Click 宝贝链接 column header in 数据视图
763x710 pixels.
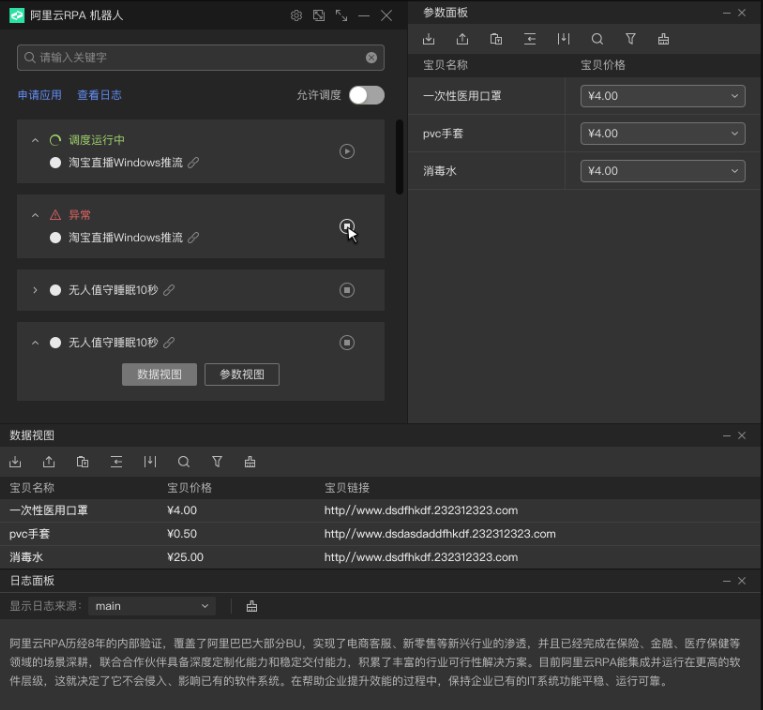[x=347, y=488]
